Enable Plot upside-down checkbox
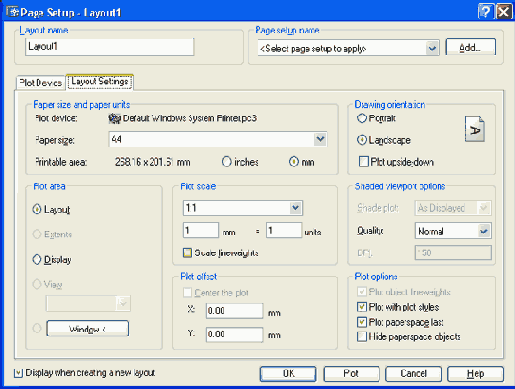Viewport: 515px width, 389px height. 363,162
